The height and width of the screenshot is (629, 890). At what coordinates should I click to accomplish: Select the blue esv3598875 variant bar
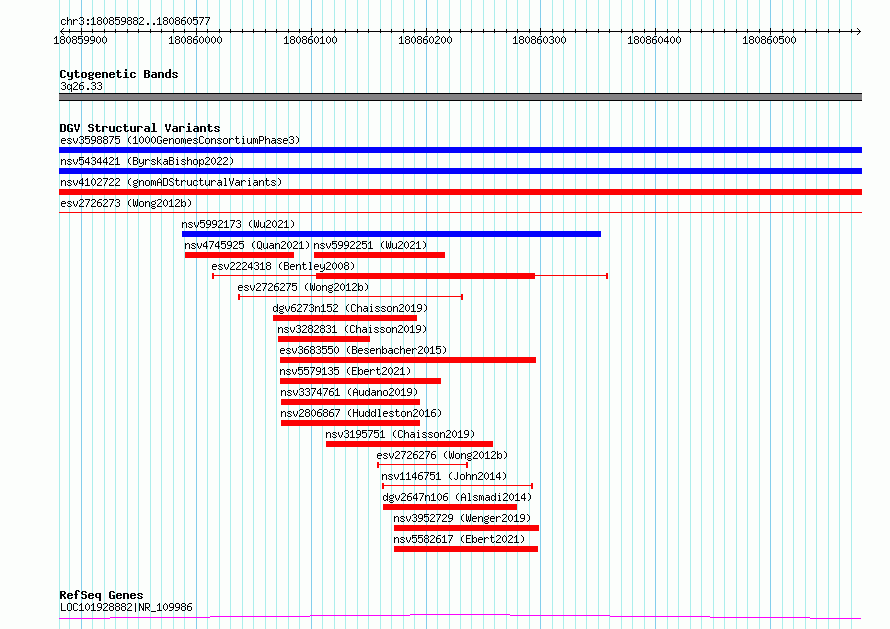coord(460,150)
